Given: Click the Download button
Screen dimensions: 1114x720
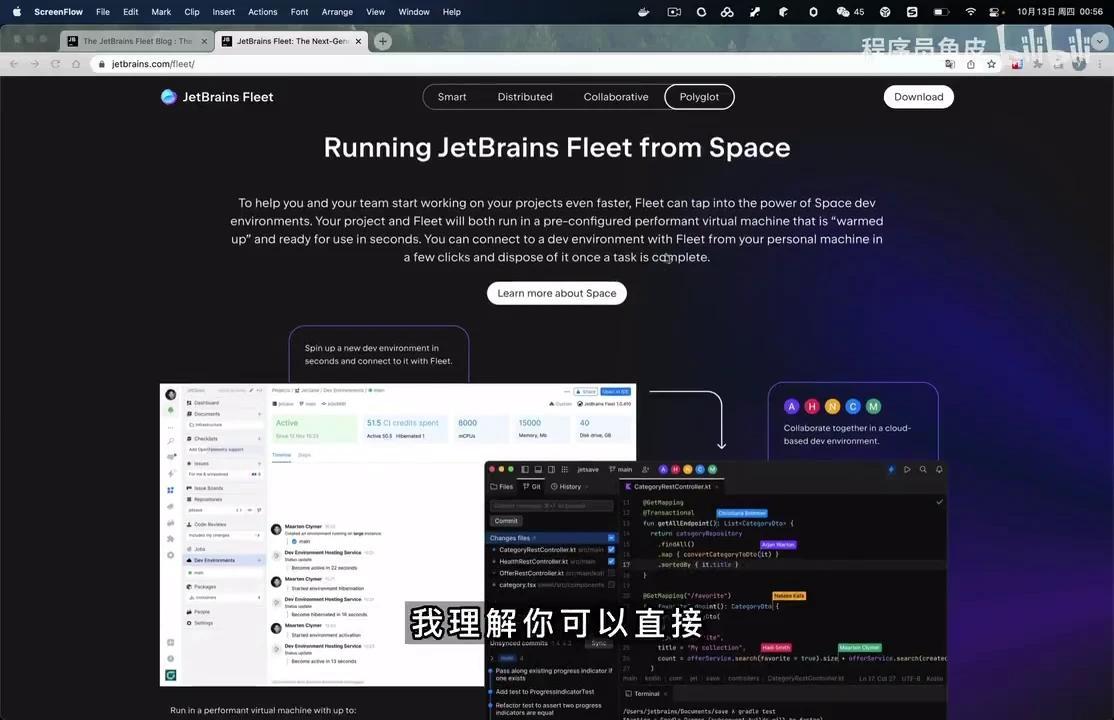Looking at the screenshot, I should click(x=918, y=96).
